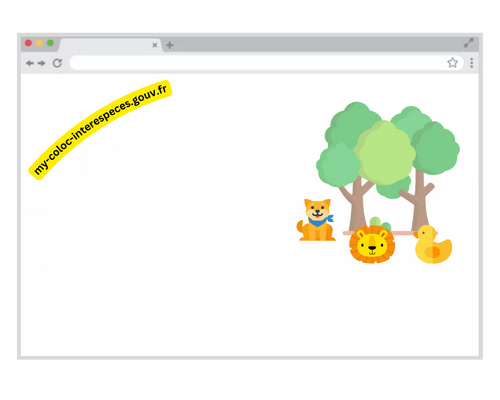
Task: Close the current tab
Action: coord(155,45)
